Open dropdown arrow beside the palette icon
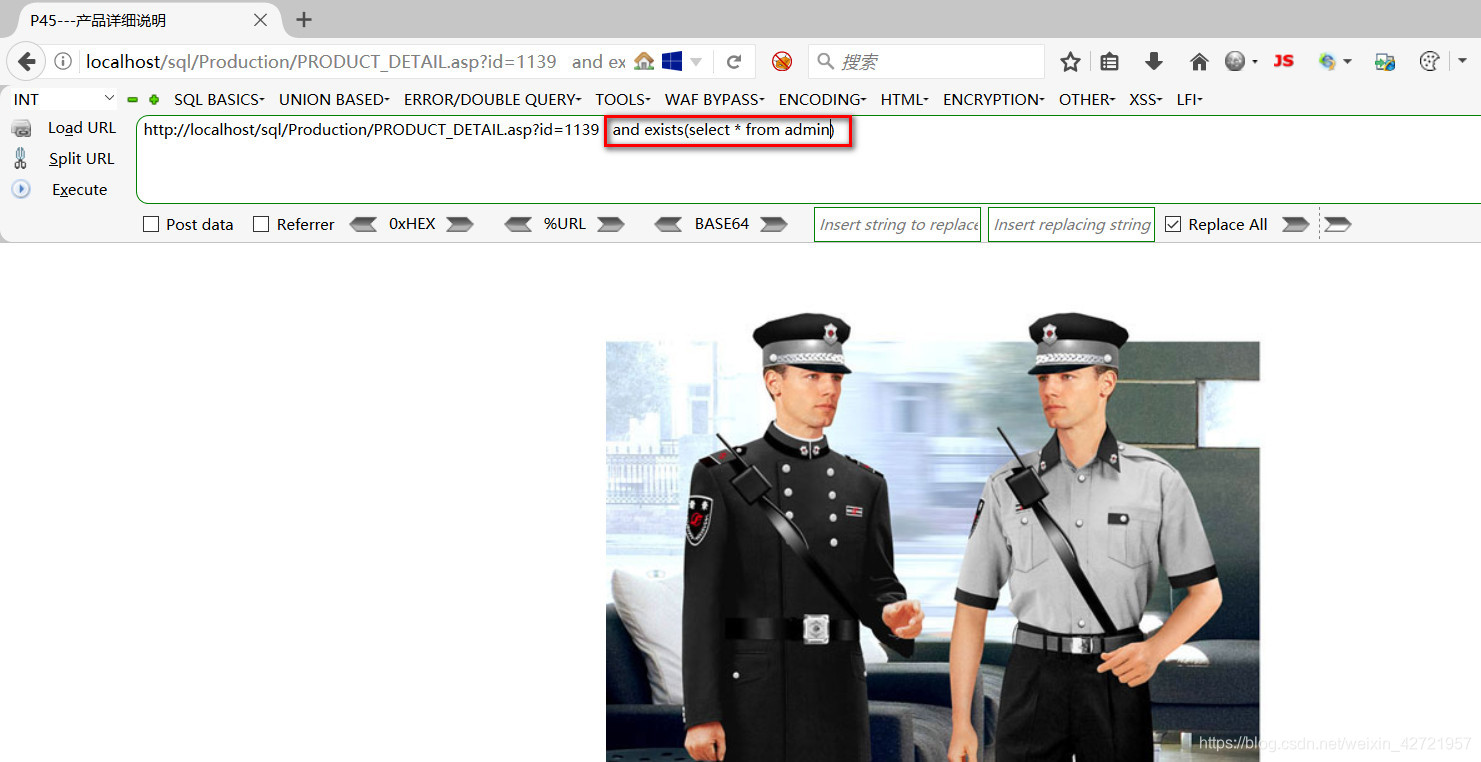 1462,62
